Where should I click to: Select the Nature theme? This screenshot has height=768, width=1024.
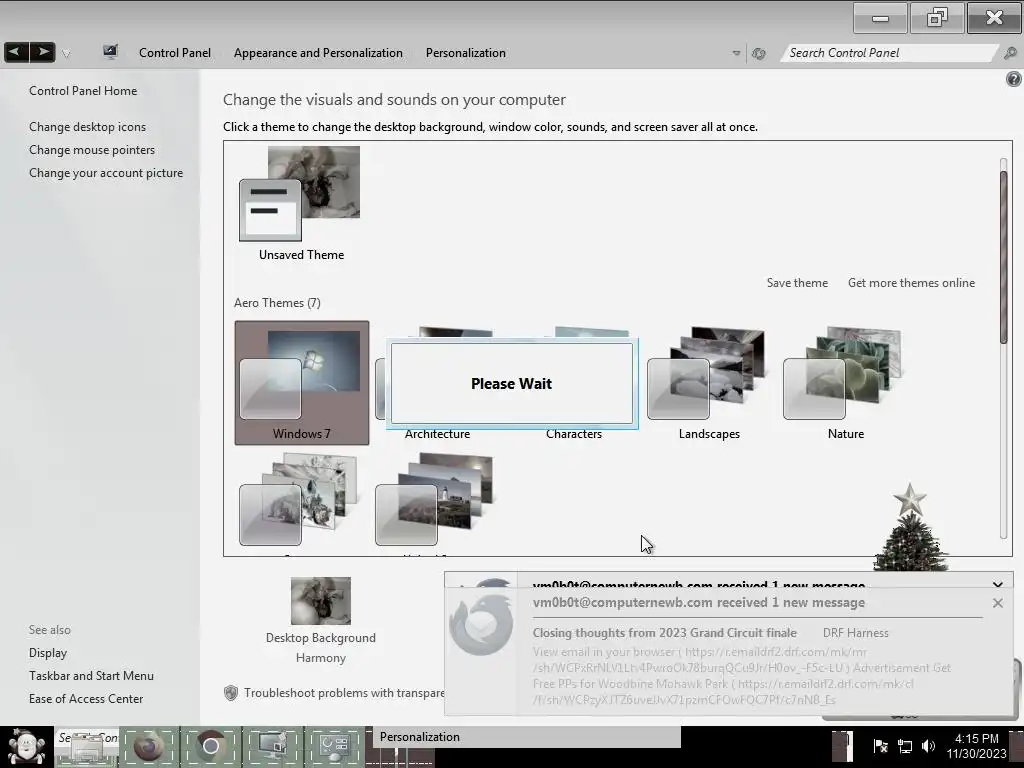click(x=845, y=383)
